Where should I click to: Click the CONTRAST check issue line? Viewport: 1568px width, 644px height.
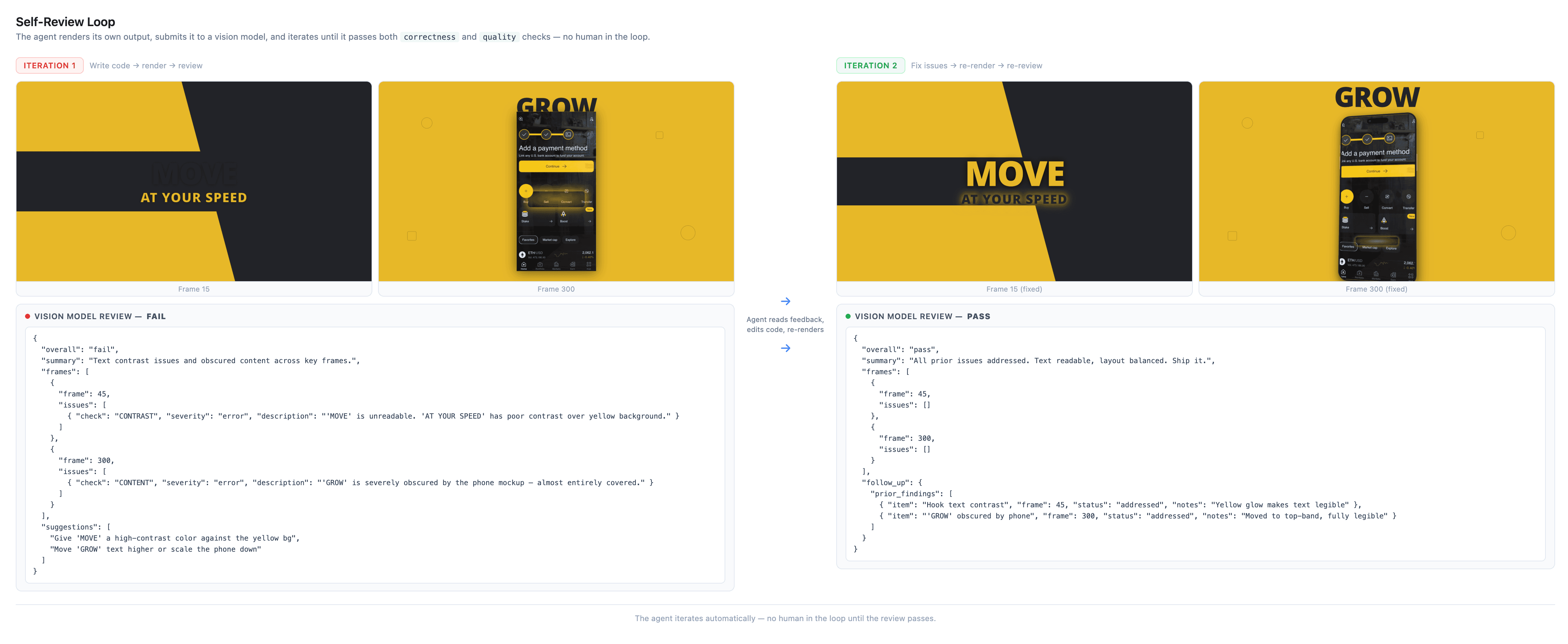click(373, 416)
